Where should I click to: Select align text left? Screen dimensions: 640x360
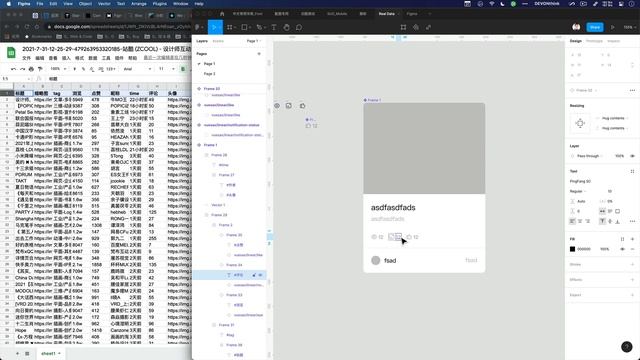(x=572, y=221)
